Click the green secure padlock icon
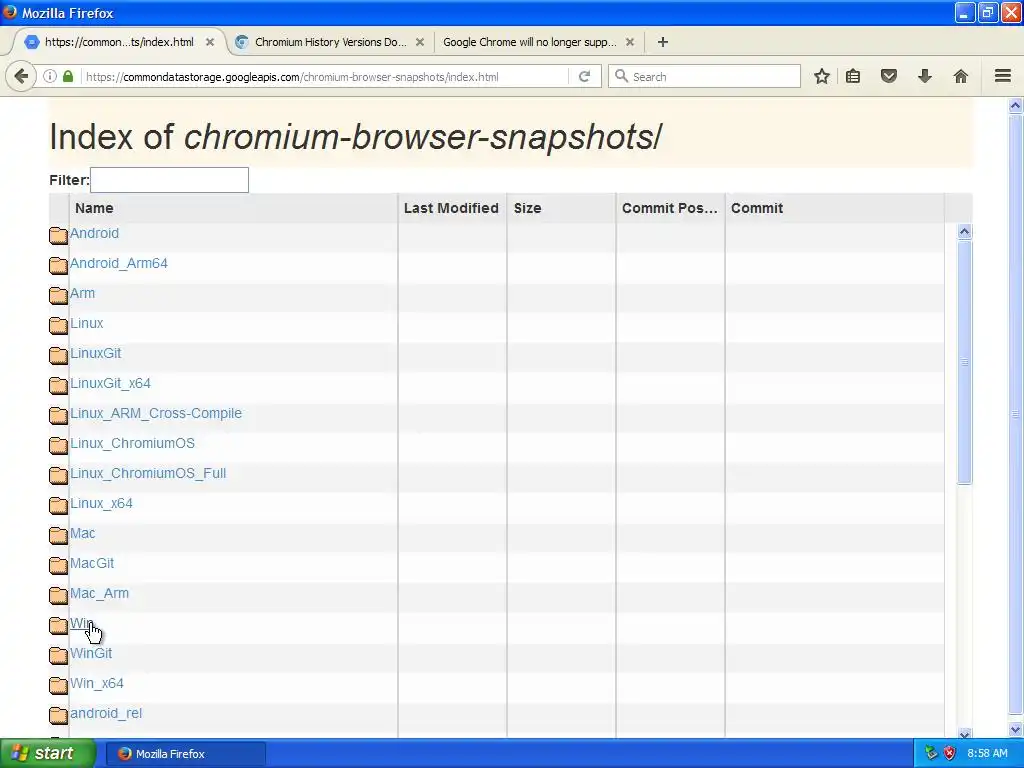Screen dimensions: 1024x768 [x=68, y=76]
